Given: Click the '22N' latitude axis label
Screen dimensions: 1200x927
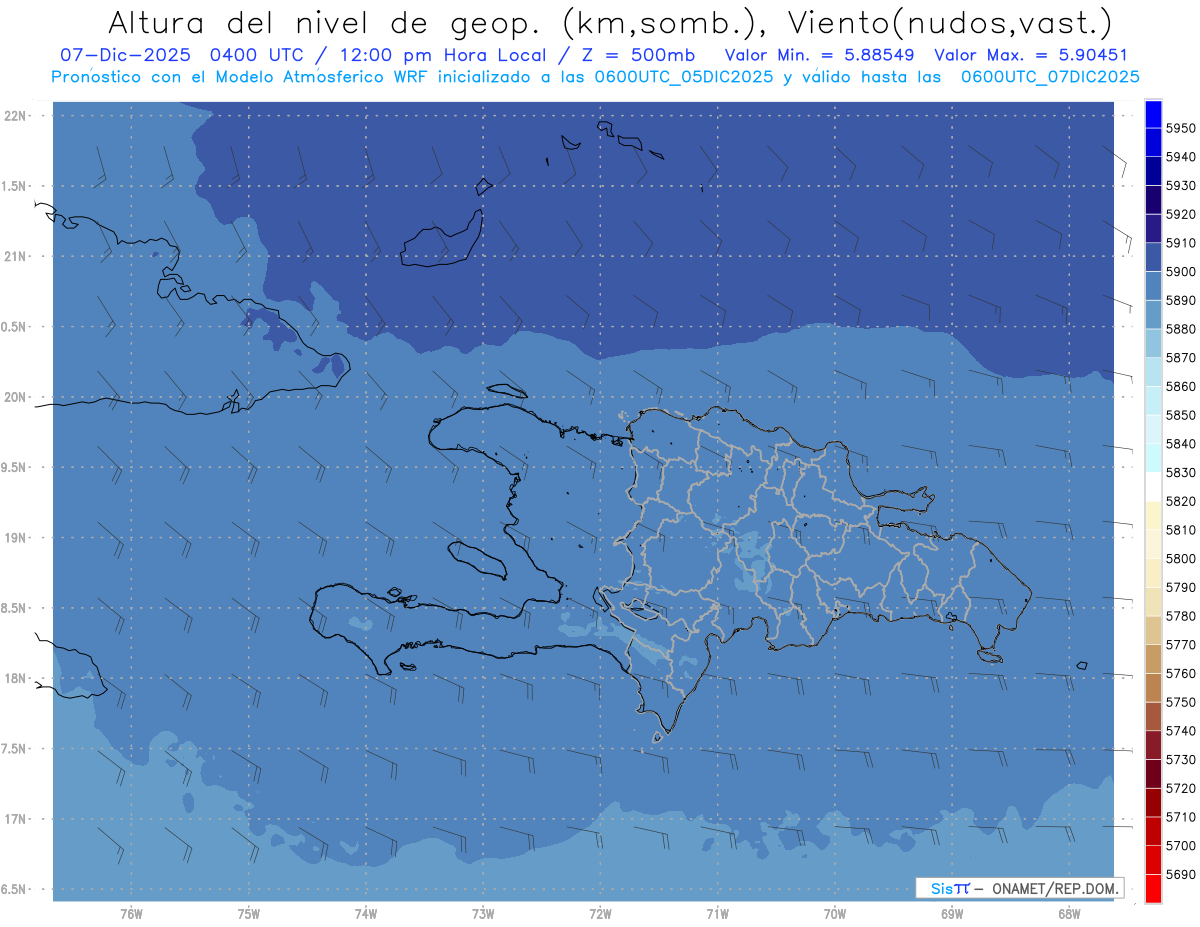Looking at the screenshot, I should pos(15,115).
